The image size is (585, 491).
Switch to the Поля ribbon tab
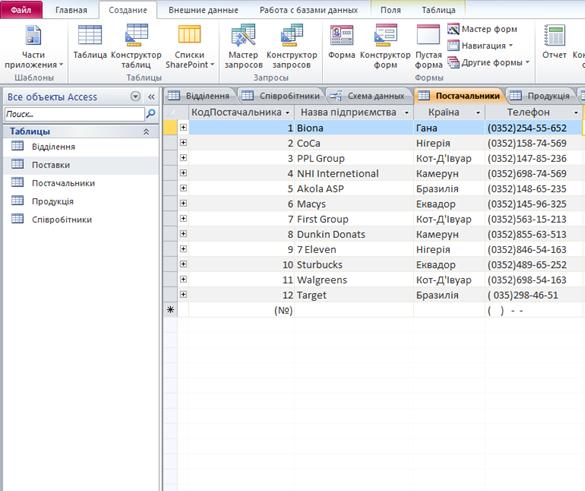tap(390, 10)
